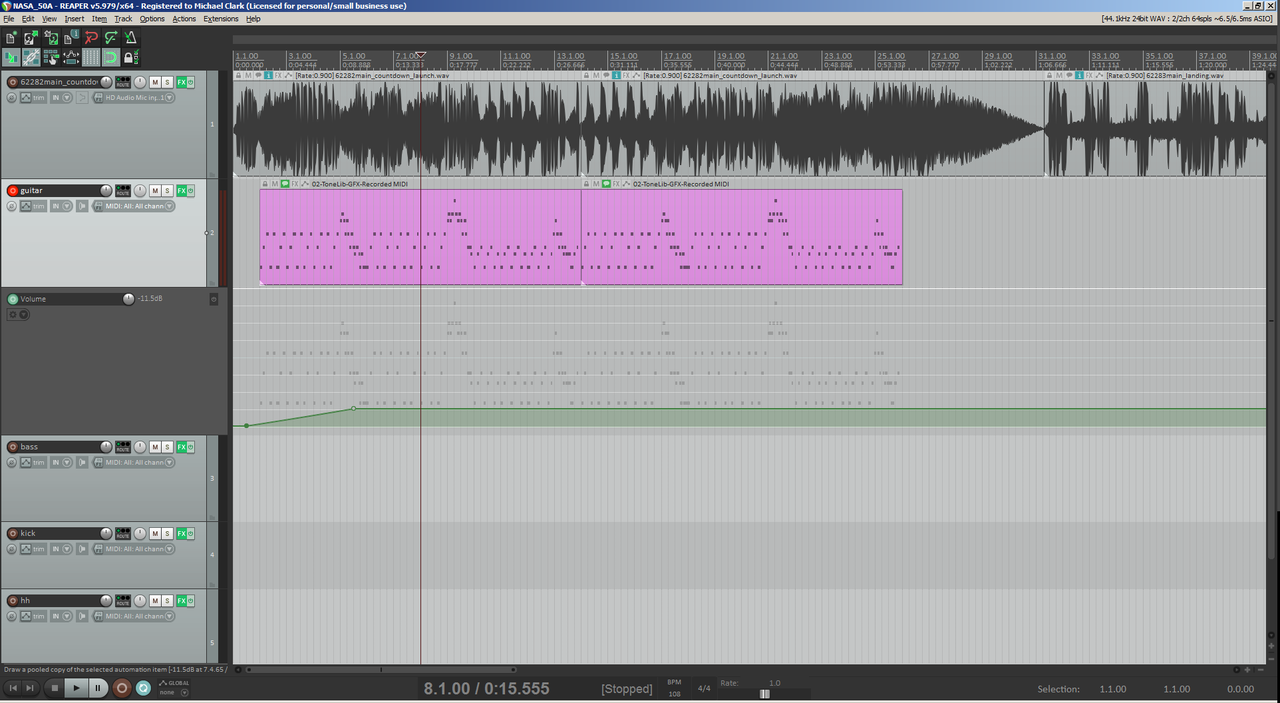The width and height of the screenshot is (1280, 703).
Task: Toggle the metronome icon in toolbar
Action: click(130, 38)
